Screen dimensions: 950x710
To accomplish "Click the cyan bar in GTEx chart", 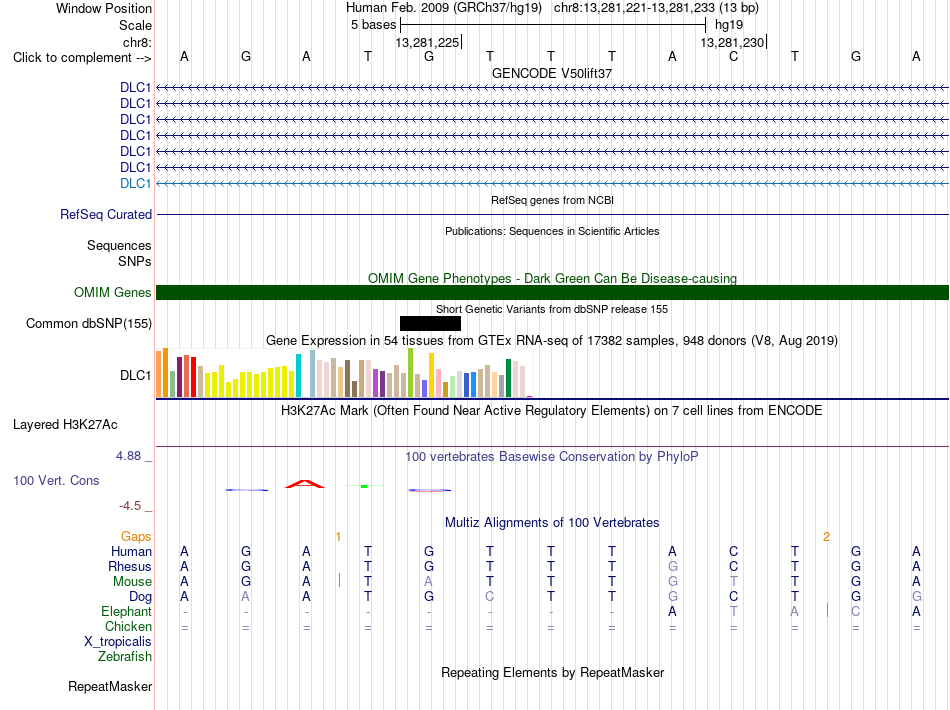I will coord(298,376).
